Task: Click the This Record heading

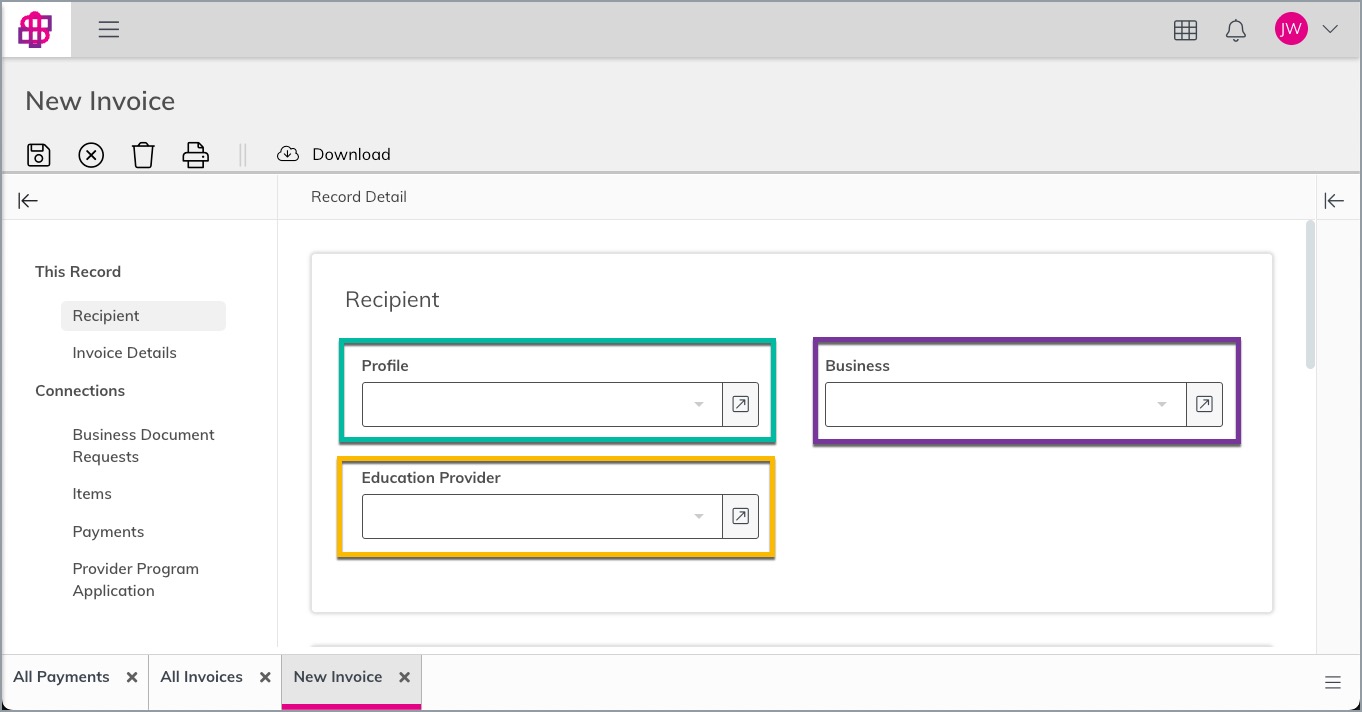Action: [x=78, y=272]
